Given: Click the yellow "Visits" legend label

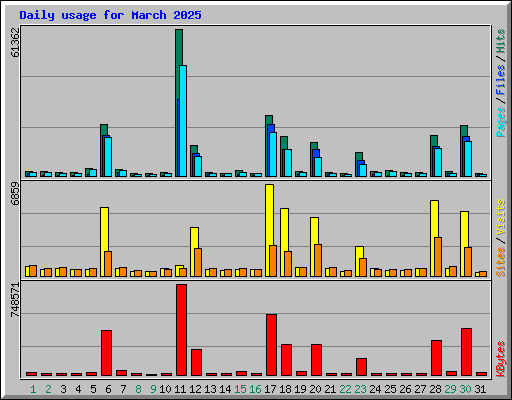Looking at the screenshot, I should point(501,217).
